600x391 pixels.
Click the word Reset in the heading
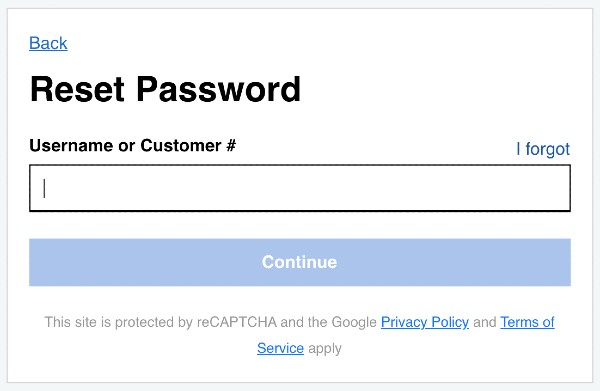77,89
